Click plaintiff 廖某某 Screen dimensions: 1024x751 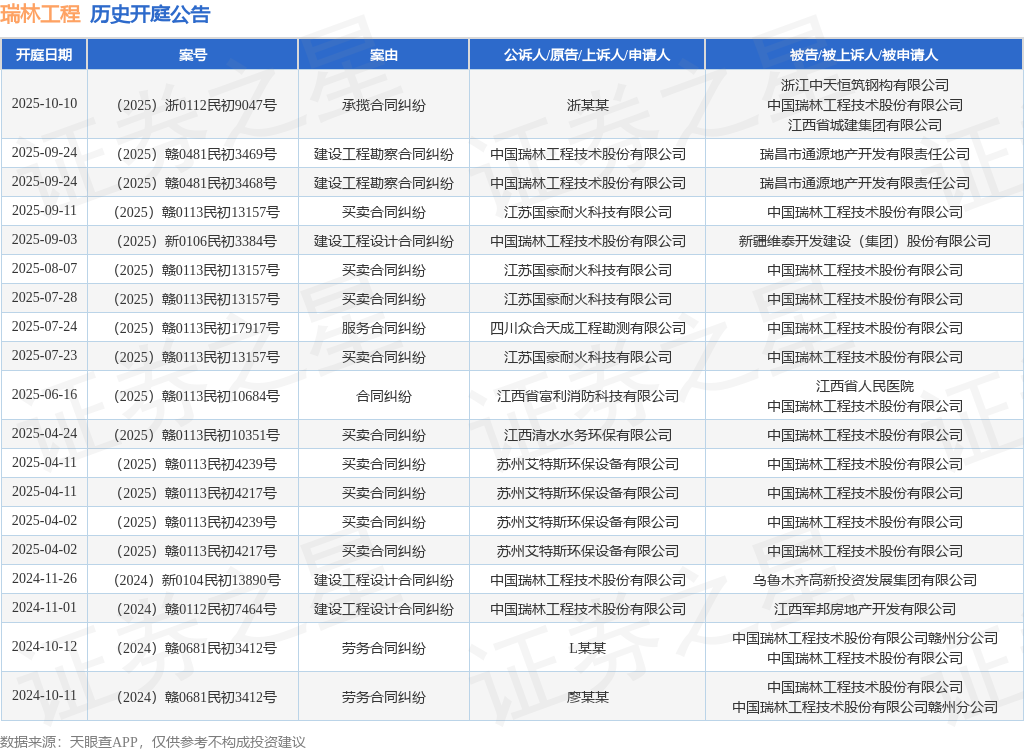click(587, 697)
